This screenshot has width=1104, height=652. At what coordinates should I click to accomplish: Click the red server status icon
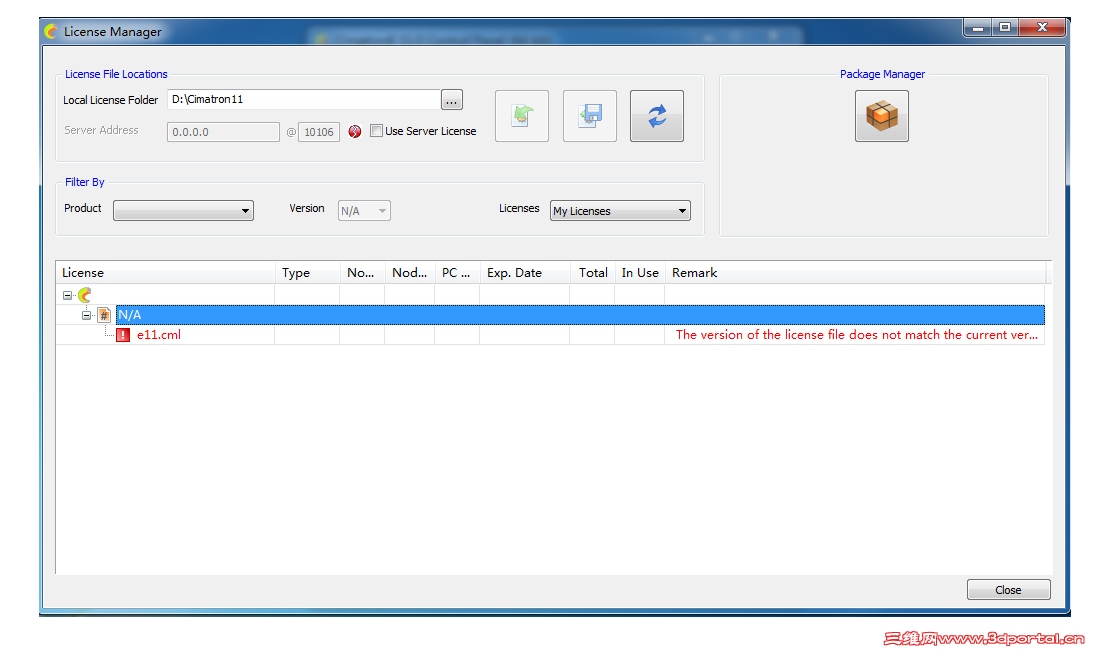click(x=355, y=132)
